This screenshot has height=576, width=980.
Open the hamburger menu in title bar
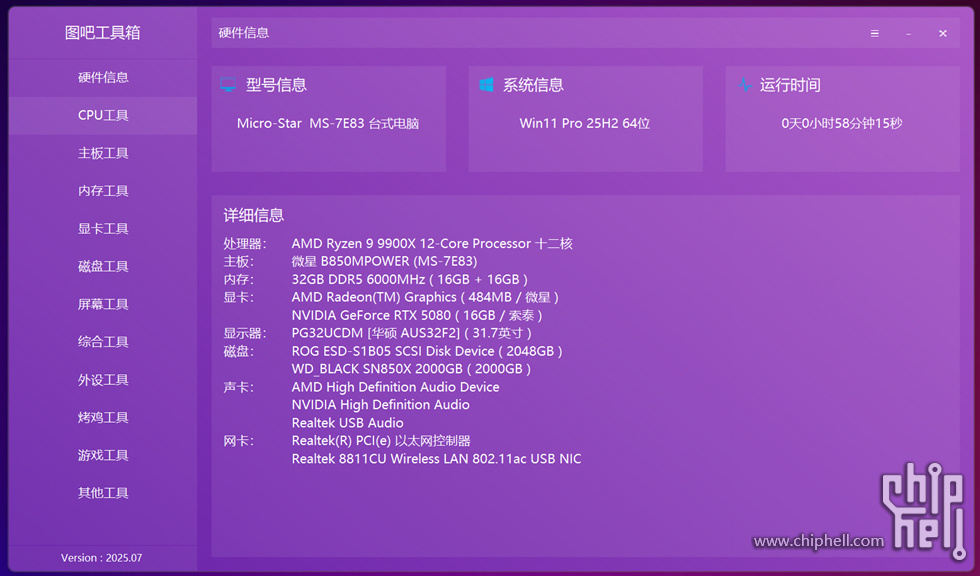875,33
